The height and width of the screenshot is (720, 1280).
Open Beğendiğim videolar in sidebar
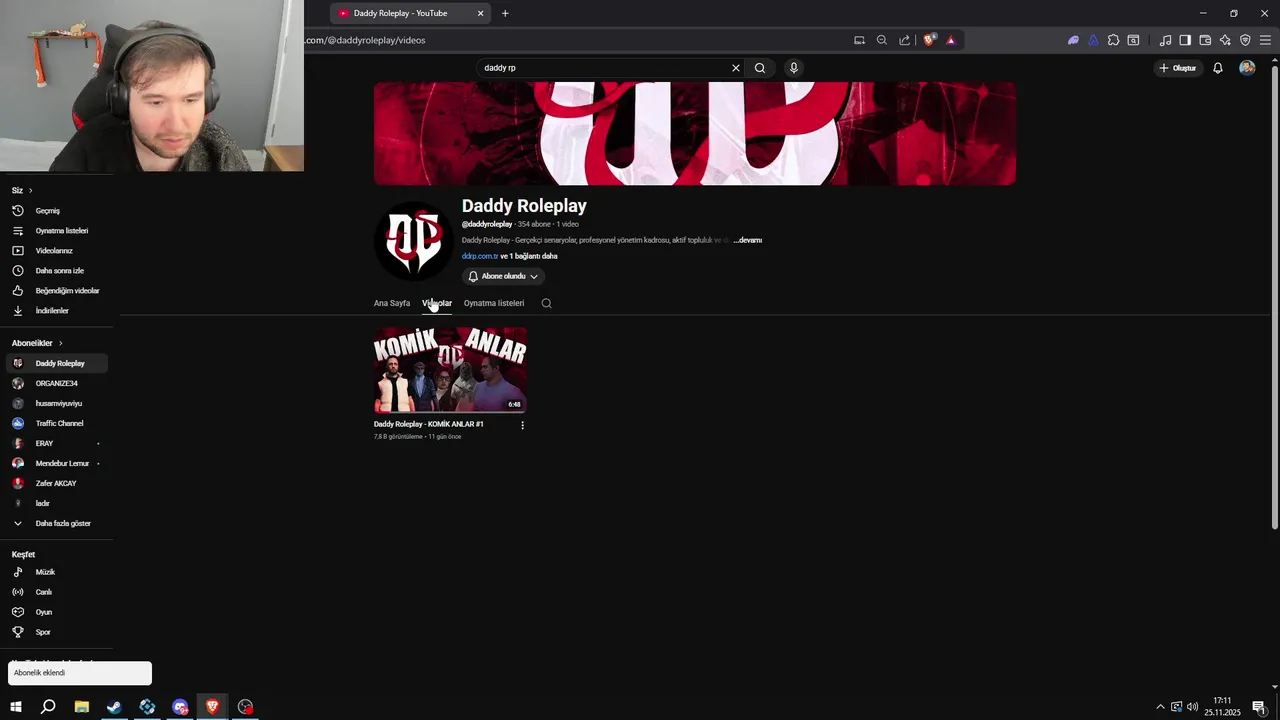(56, 291)
